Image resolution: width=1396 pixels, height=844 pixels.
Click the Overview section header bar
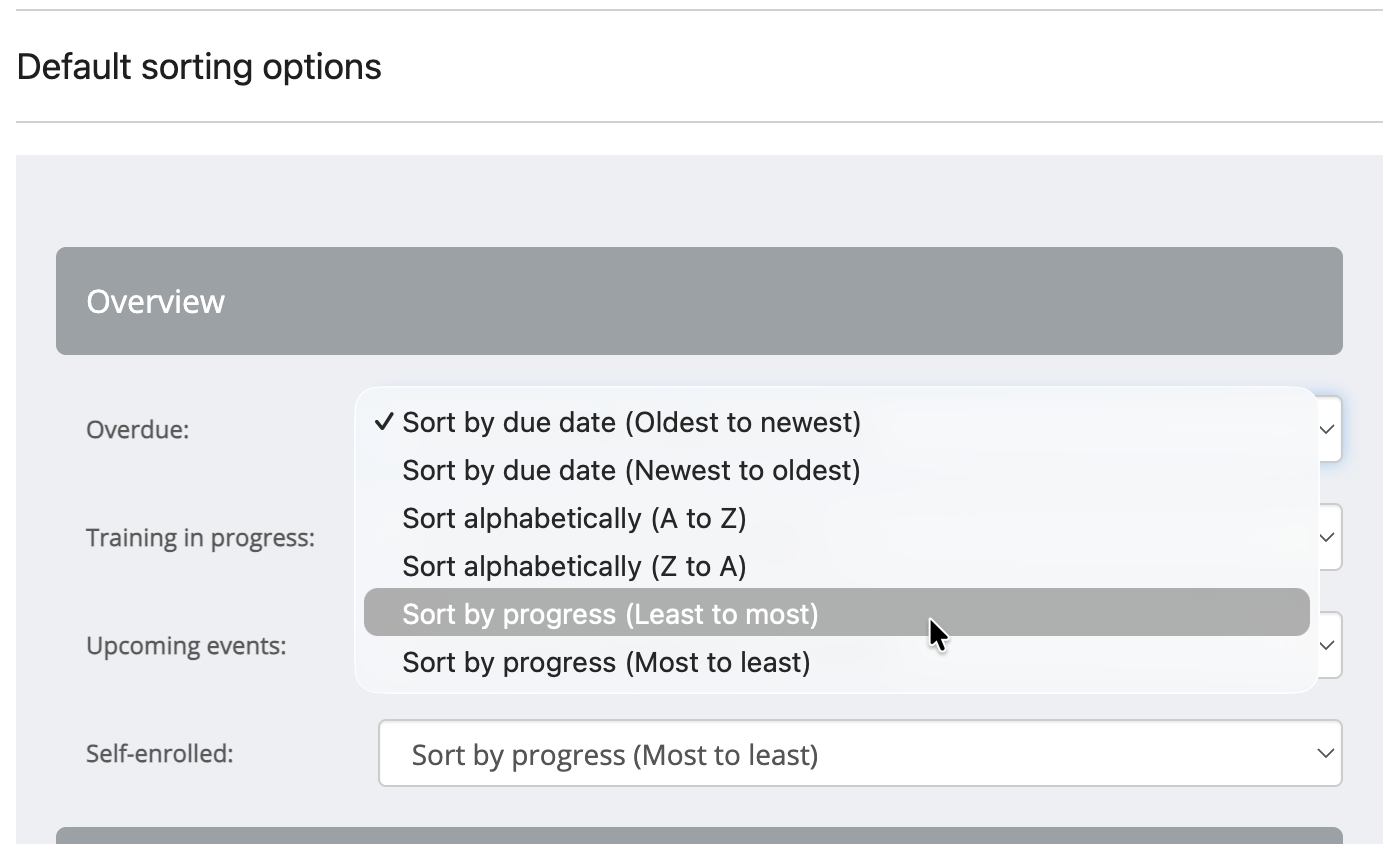click(698, 301)
